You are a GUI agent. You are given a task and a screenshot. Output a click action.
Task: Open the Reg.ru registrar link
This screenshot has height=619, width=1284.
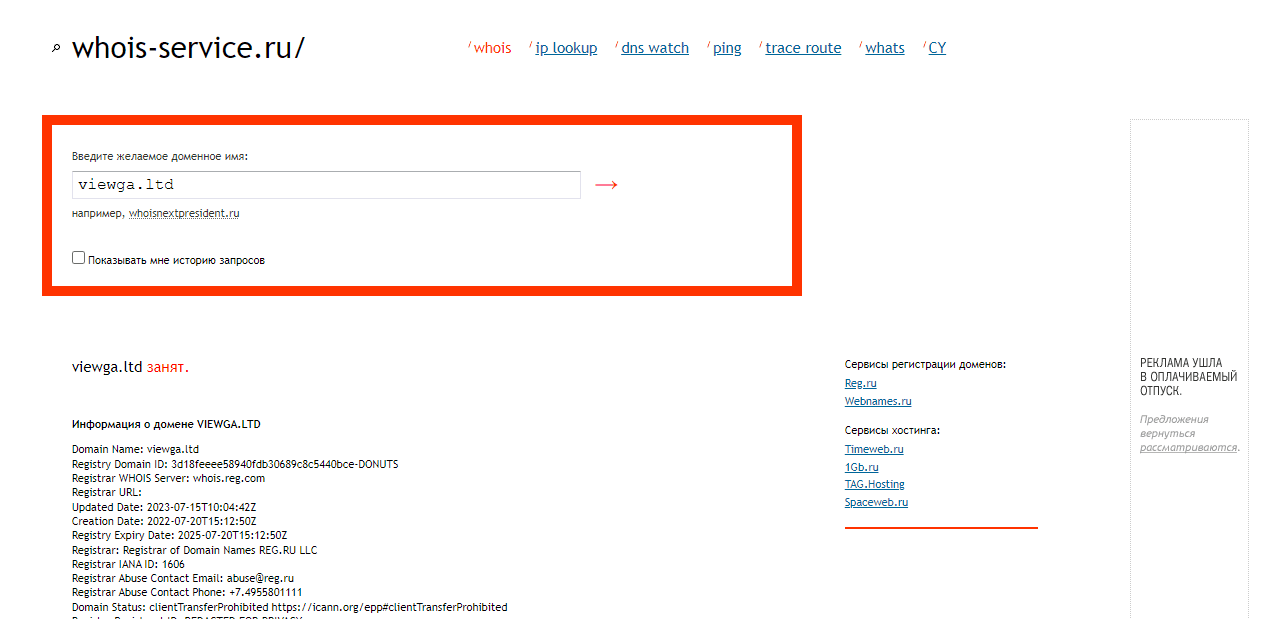coord(860,384)
